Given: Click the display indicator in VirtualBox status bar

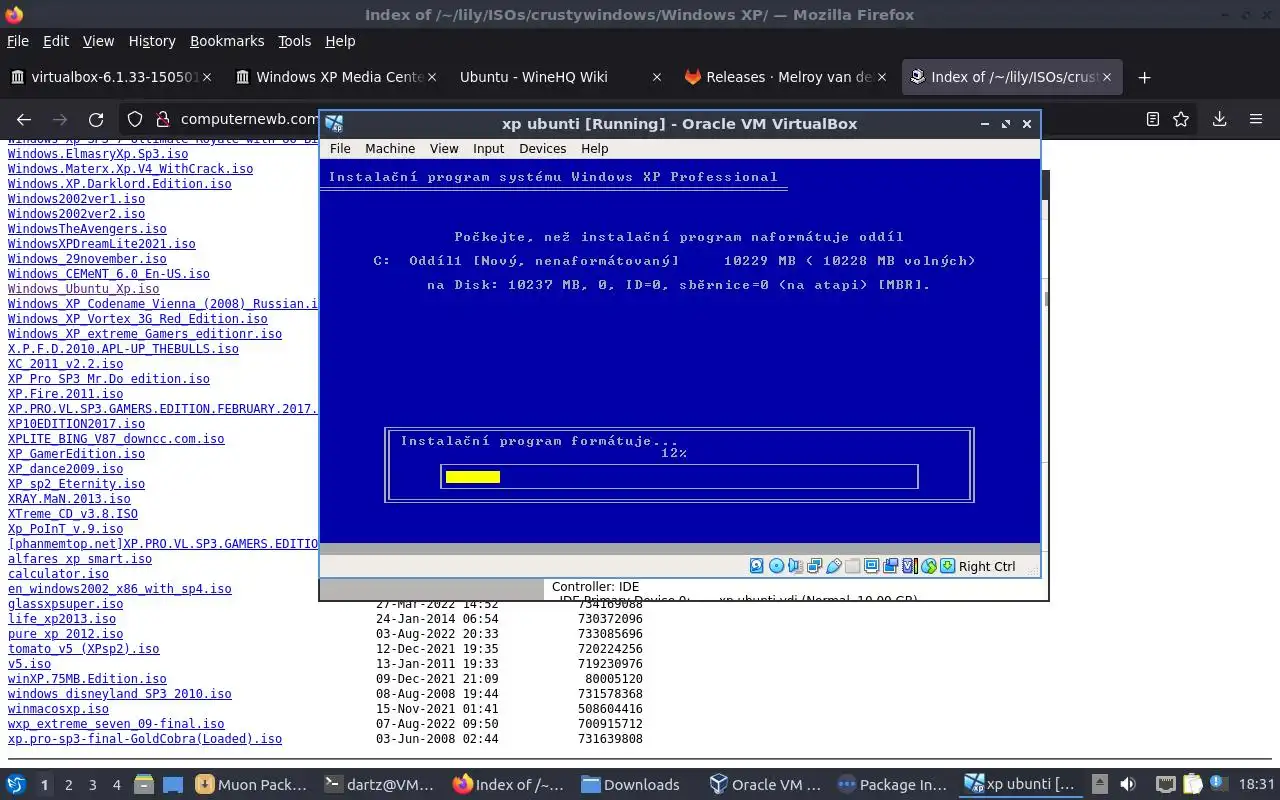Looking at the screenshot, I should point(871,566).
